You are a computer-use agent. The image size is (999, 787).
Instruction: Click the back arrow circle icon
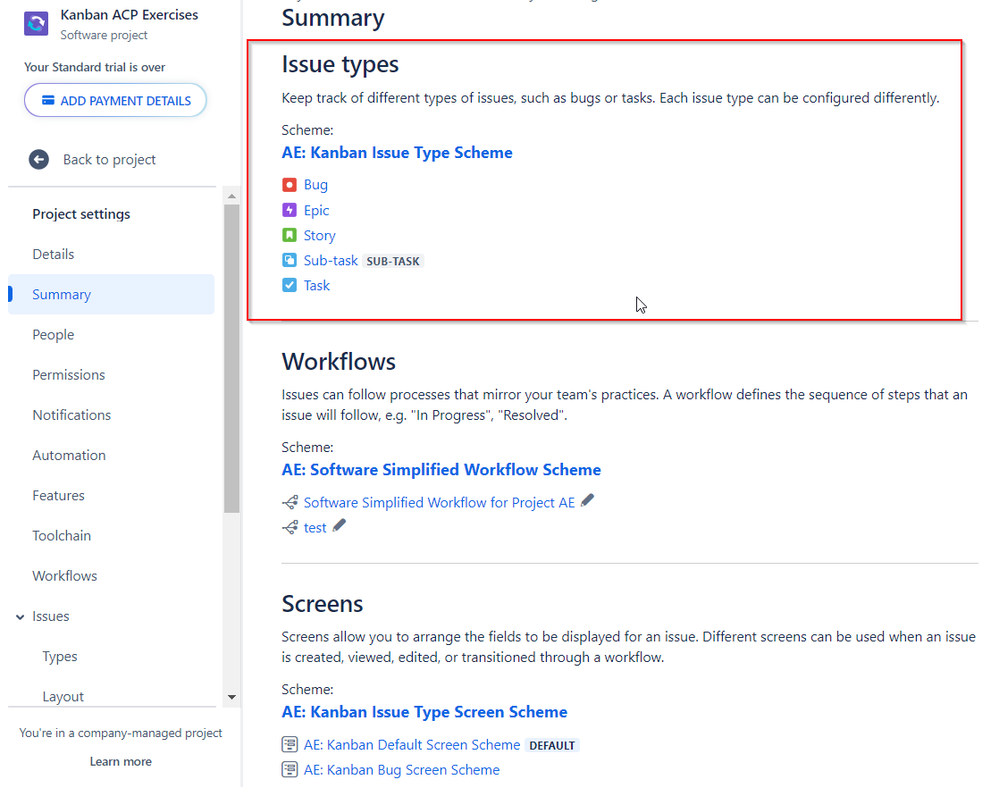(39, 159)
